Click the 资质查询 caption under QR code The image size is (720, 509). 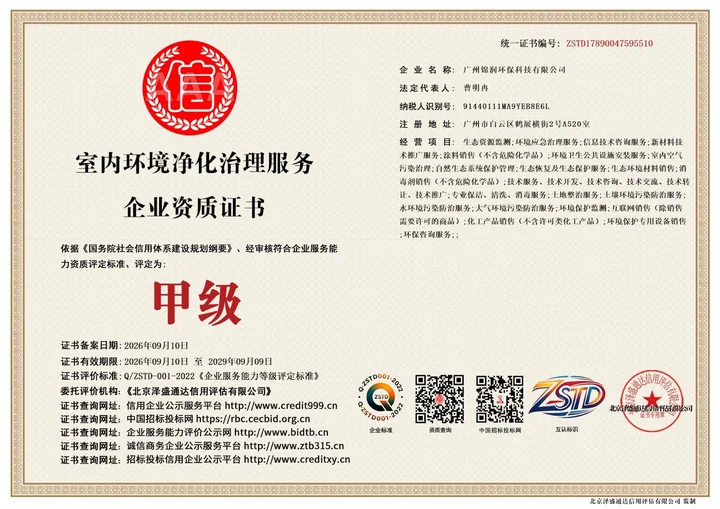(x=440, y=430)
